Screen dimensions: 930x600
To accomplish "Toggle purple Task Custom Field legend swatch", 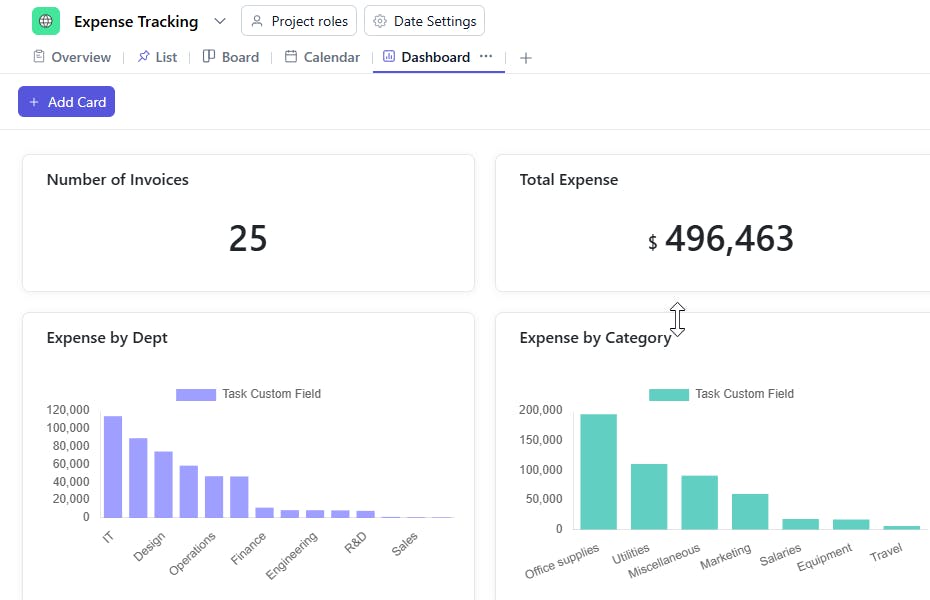I will click(195, 394).
